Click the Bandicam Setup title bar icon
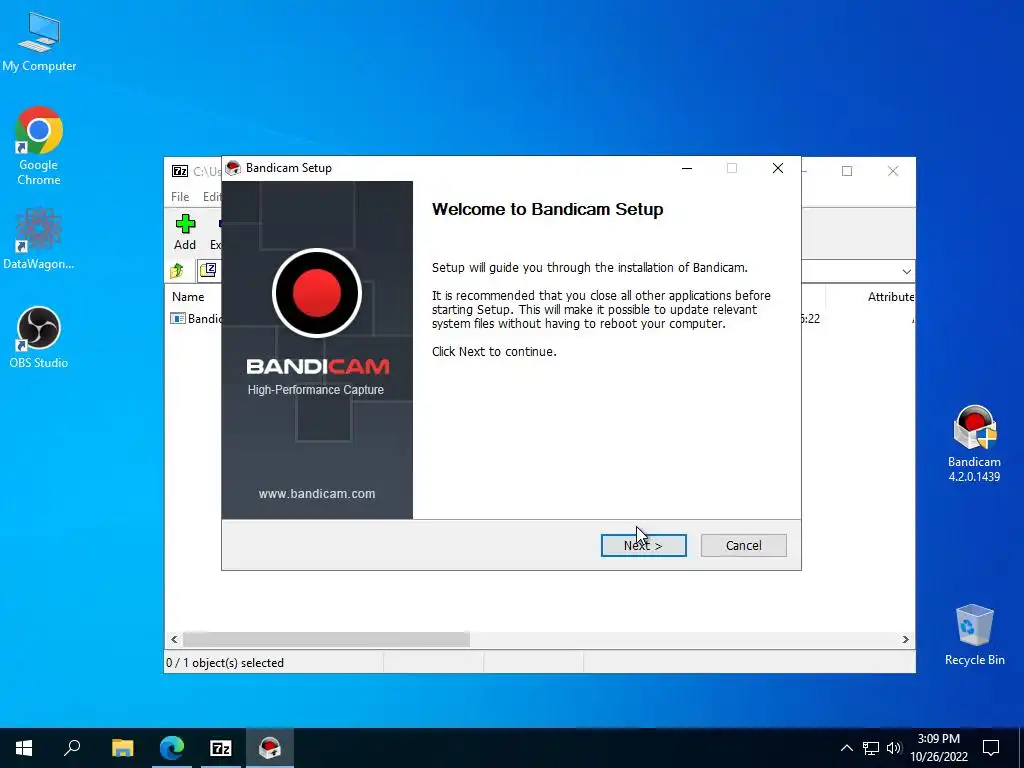1024x768 pixels. point(233,168)
